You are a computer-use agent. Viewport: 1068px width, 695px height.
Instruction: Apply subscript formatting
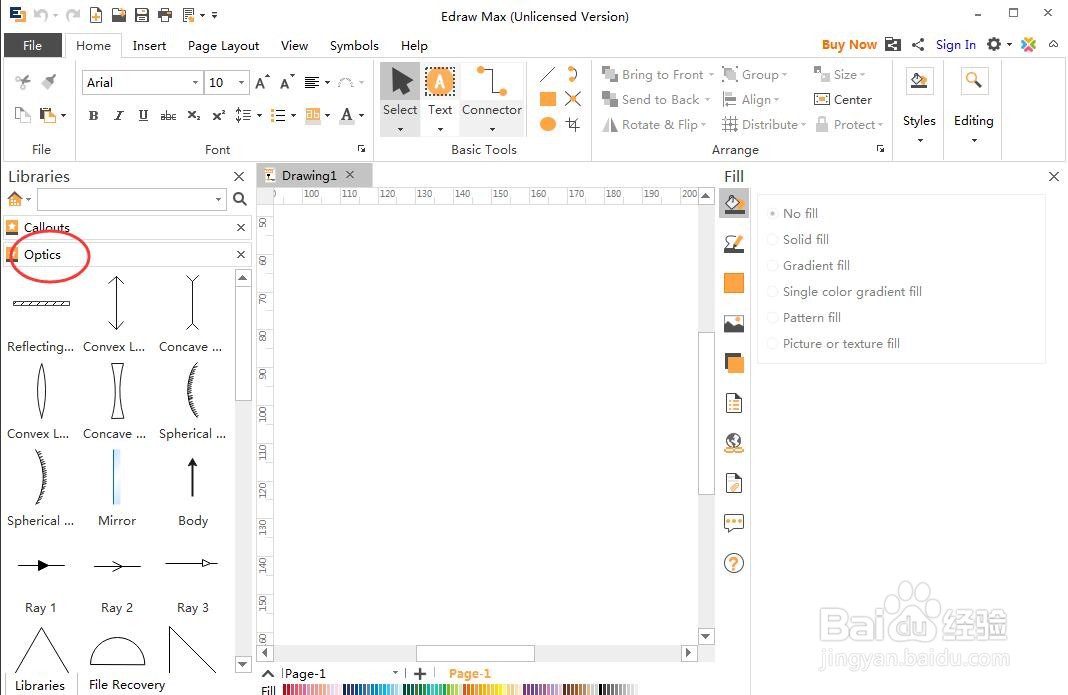pos(193,115)
